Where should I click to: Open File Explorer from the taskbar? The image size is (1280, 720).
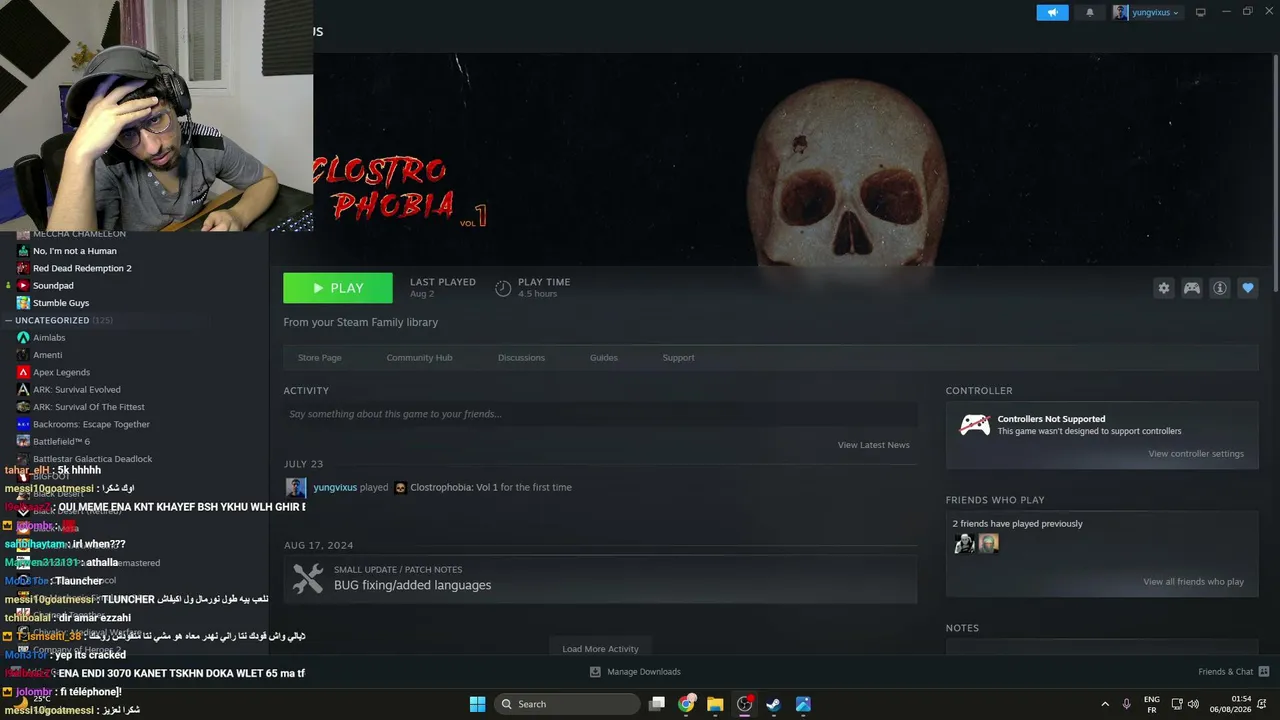click(x=715, y=704)
